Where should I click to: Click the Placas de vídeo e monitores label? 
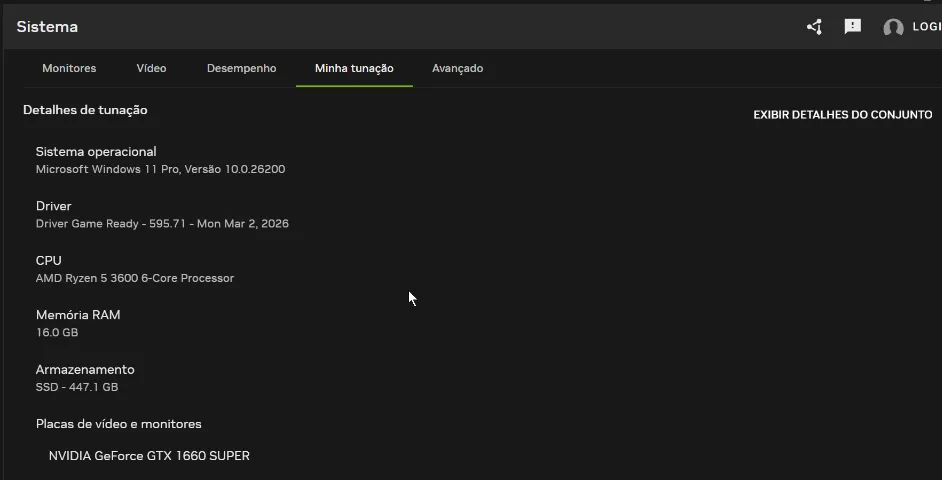pyautogui.click(x=119, y=424)
